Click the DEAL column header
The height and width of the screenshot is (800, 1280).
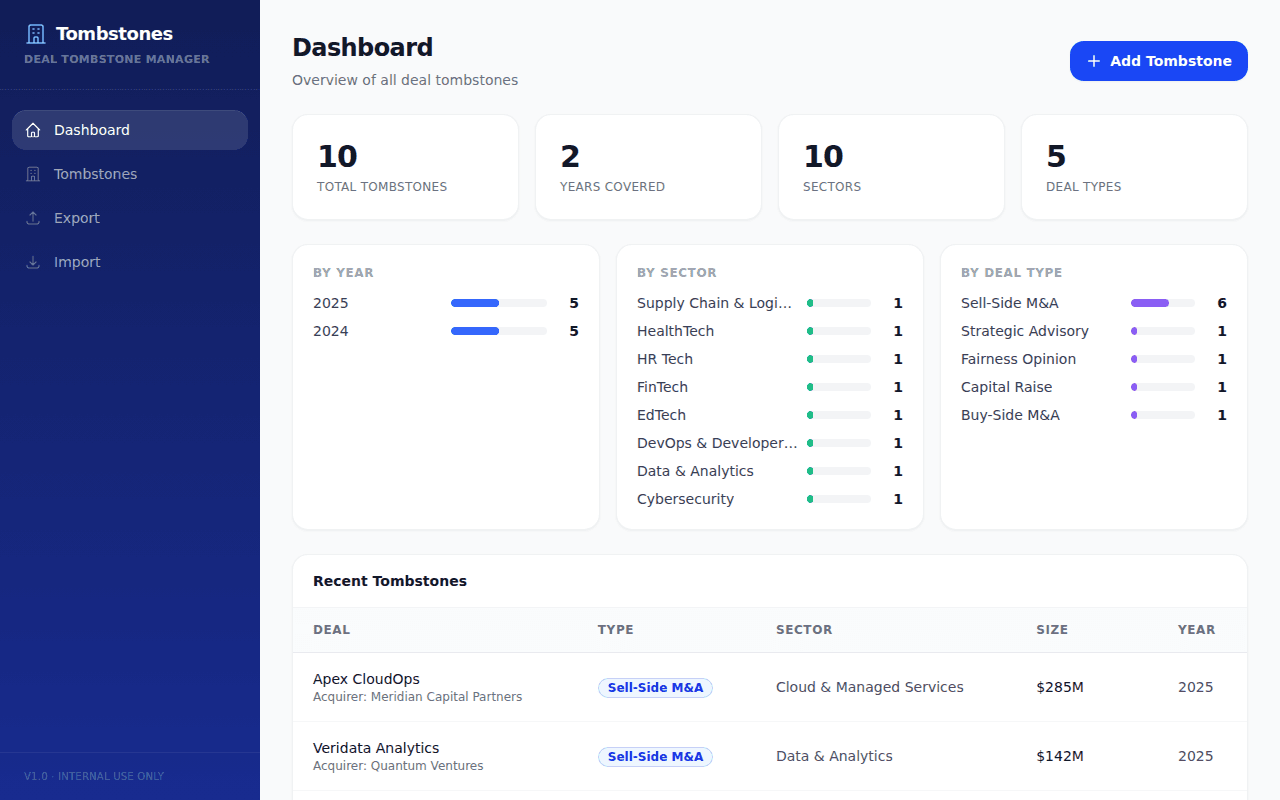332,630
